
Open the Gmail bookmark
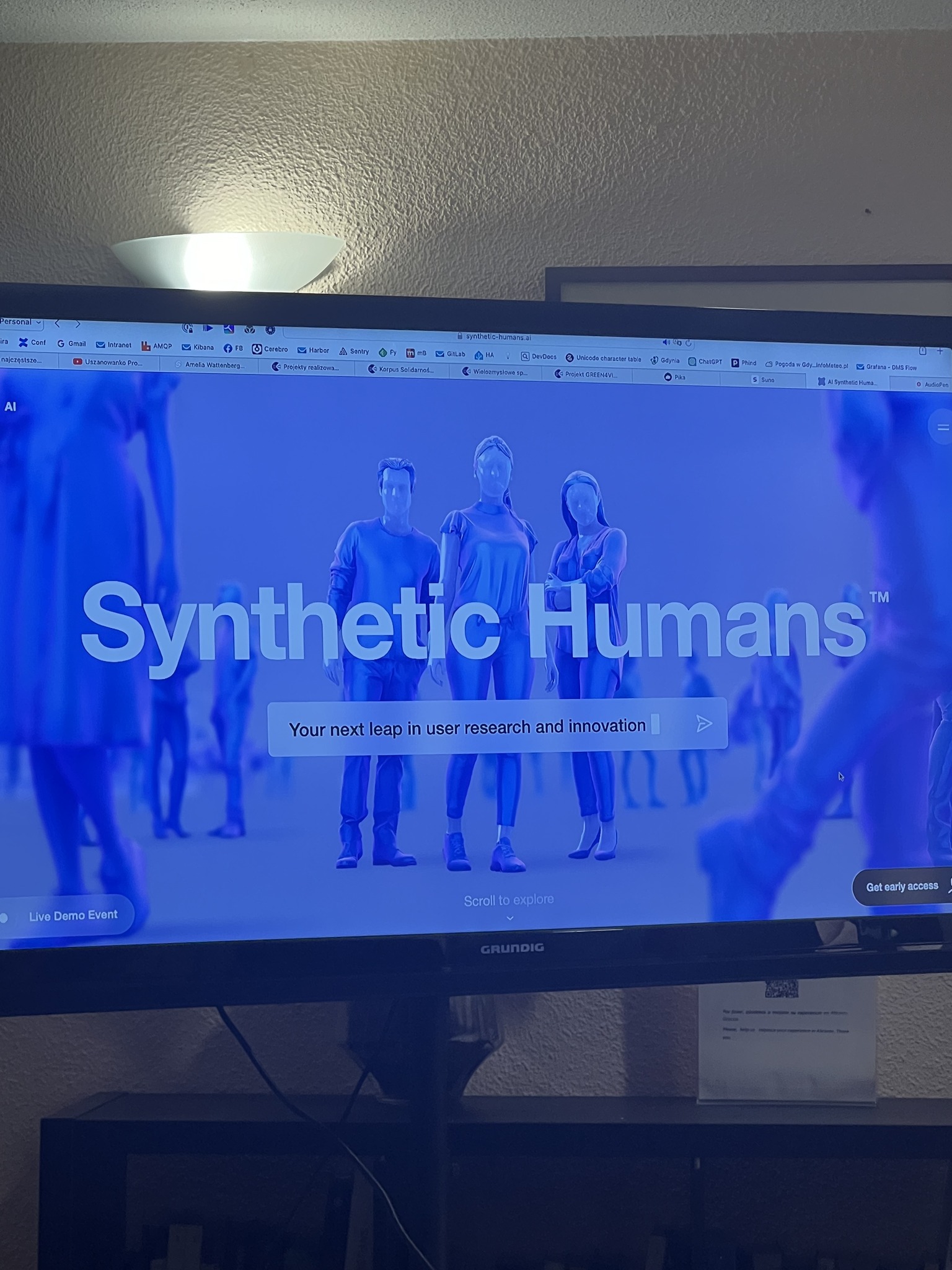(x=71, y=344)
